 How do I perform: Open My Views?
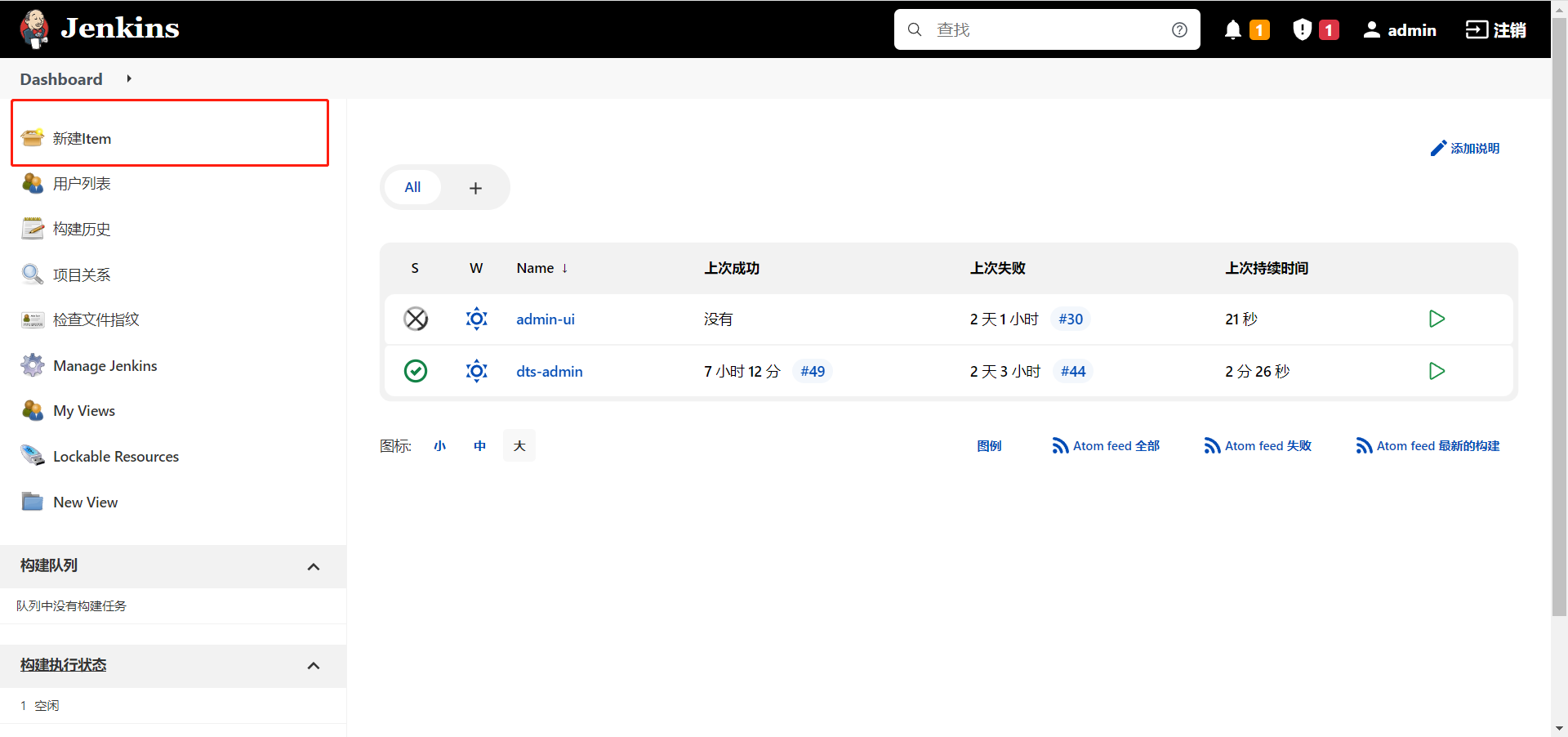click(84, 411)
